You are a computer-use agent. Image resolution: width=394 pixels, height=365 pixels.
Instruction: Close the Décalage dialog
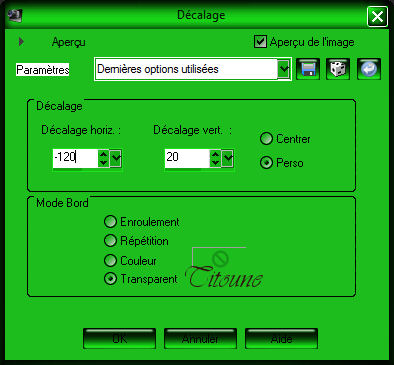point(377,16)
